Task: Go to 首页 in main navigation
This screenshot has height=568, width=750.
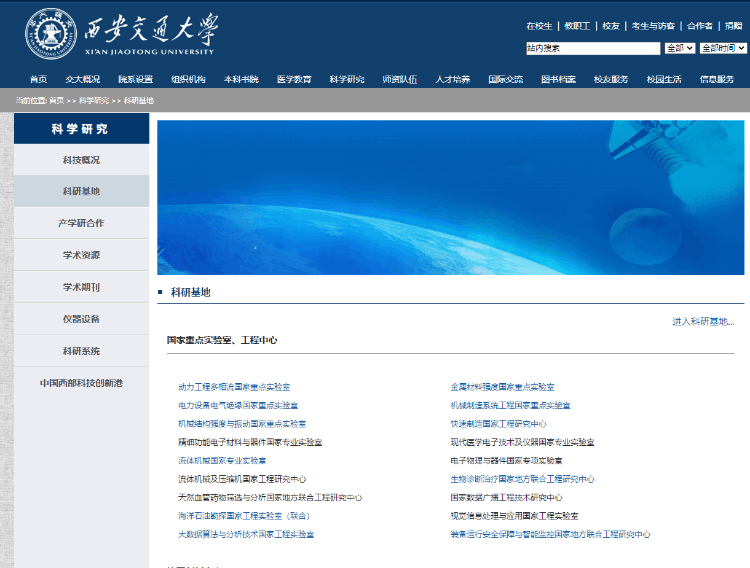Action: point(38,79)
